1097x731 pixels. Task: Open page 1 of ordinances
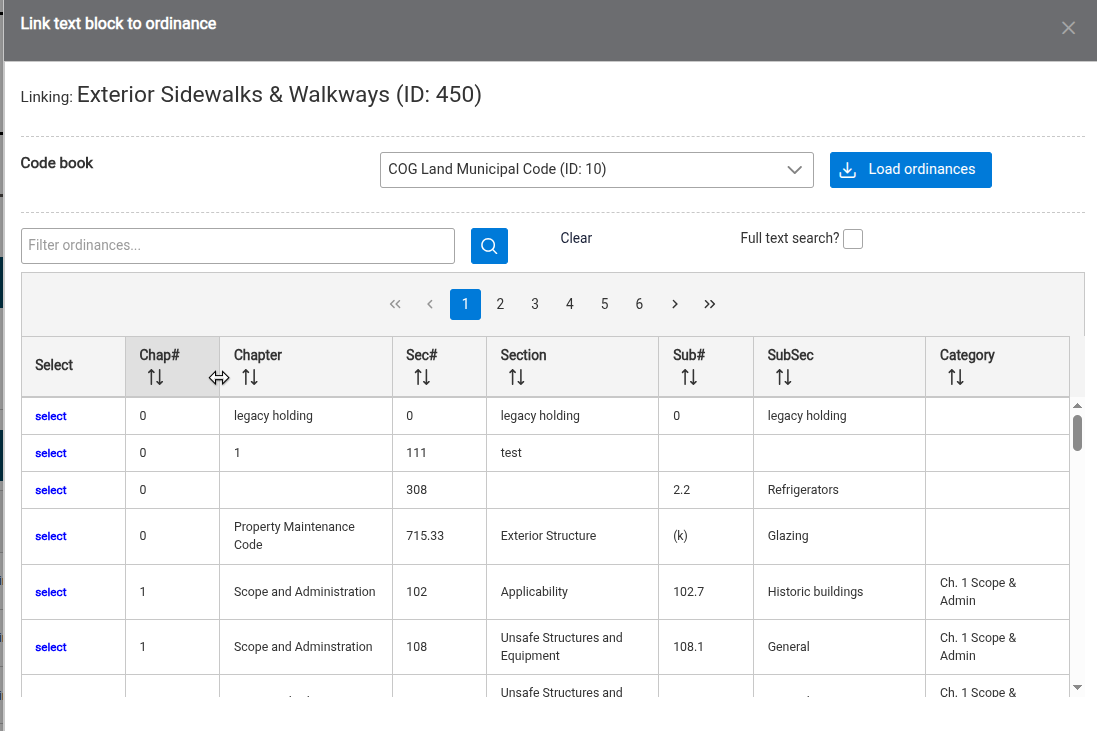[465, 304]
